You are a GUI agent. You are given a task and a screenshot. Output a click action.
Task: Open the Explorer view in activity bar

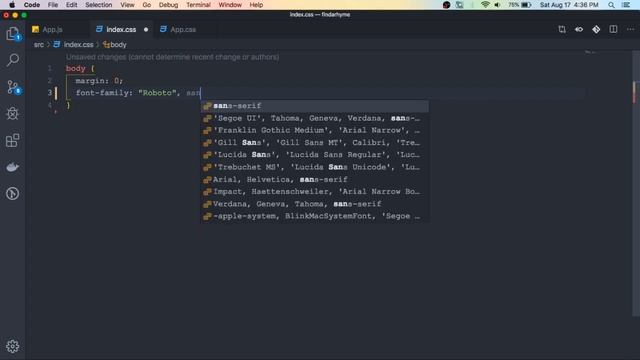point(13,33)
